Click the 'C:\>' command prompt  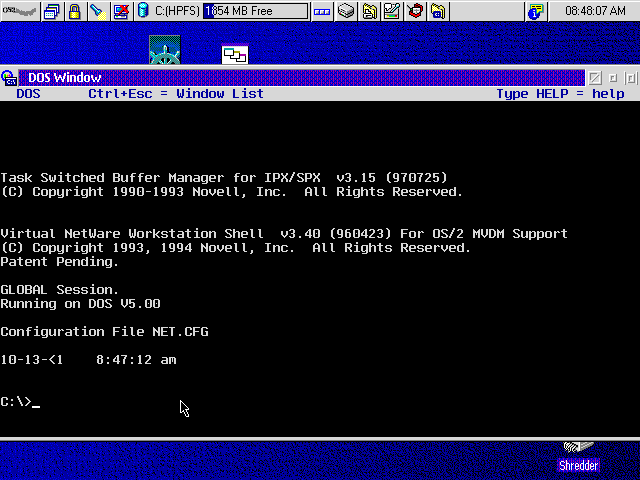click(16, 402)
